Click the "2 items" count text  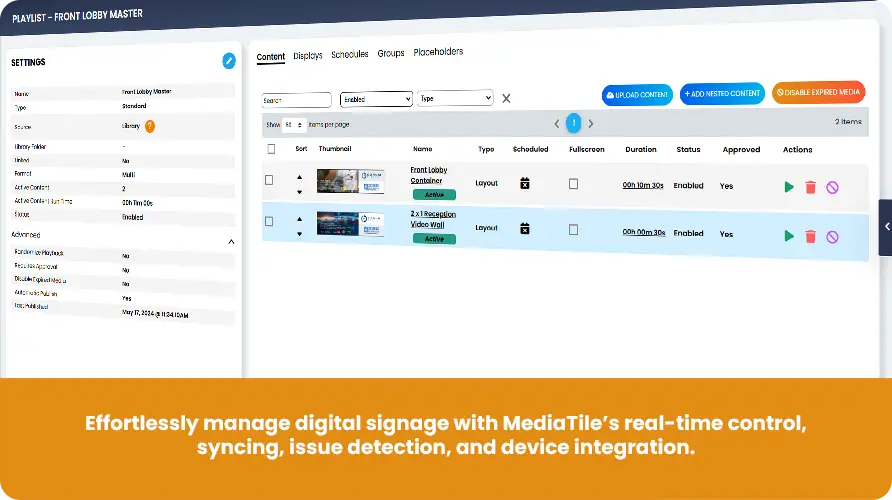848,122
